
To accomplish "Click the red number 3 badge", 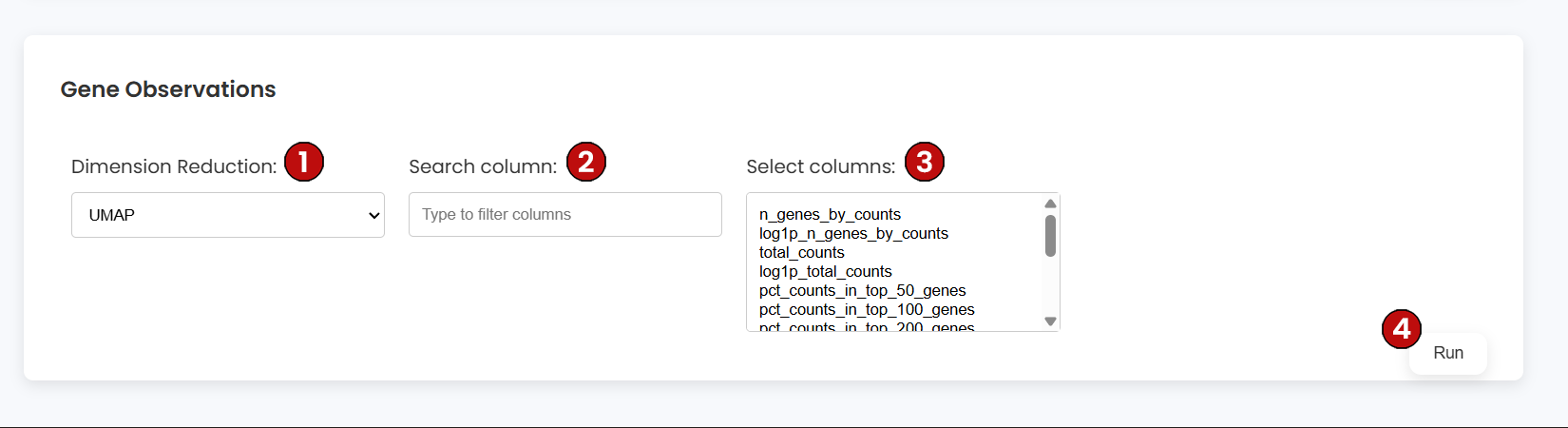I will (925, 162).
